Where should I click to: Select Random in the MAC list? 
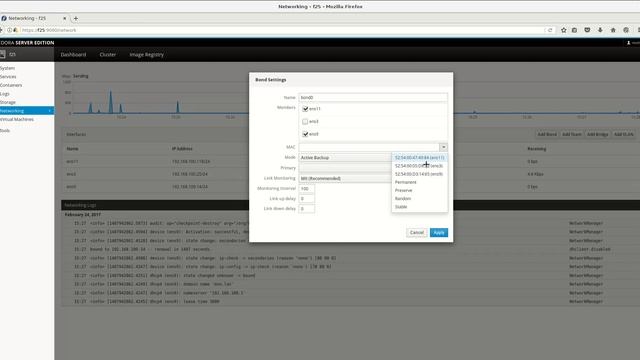[420, 198]
